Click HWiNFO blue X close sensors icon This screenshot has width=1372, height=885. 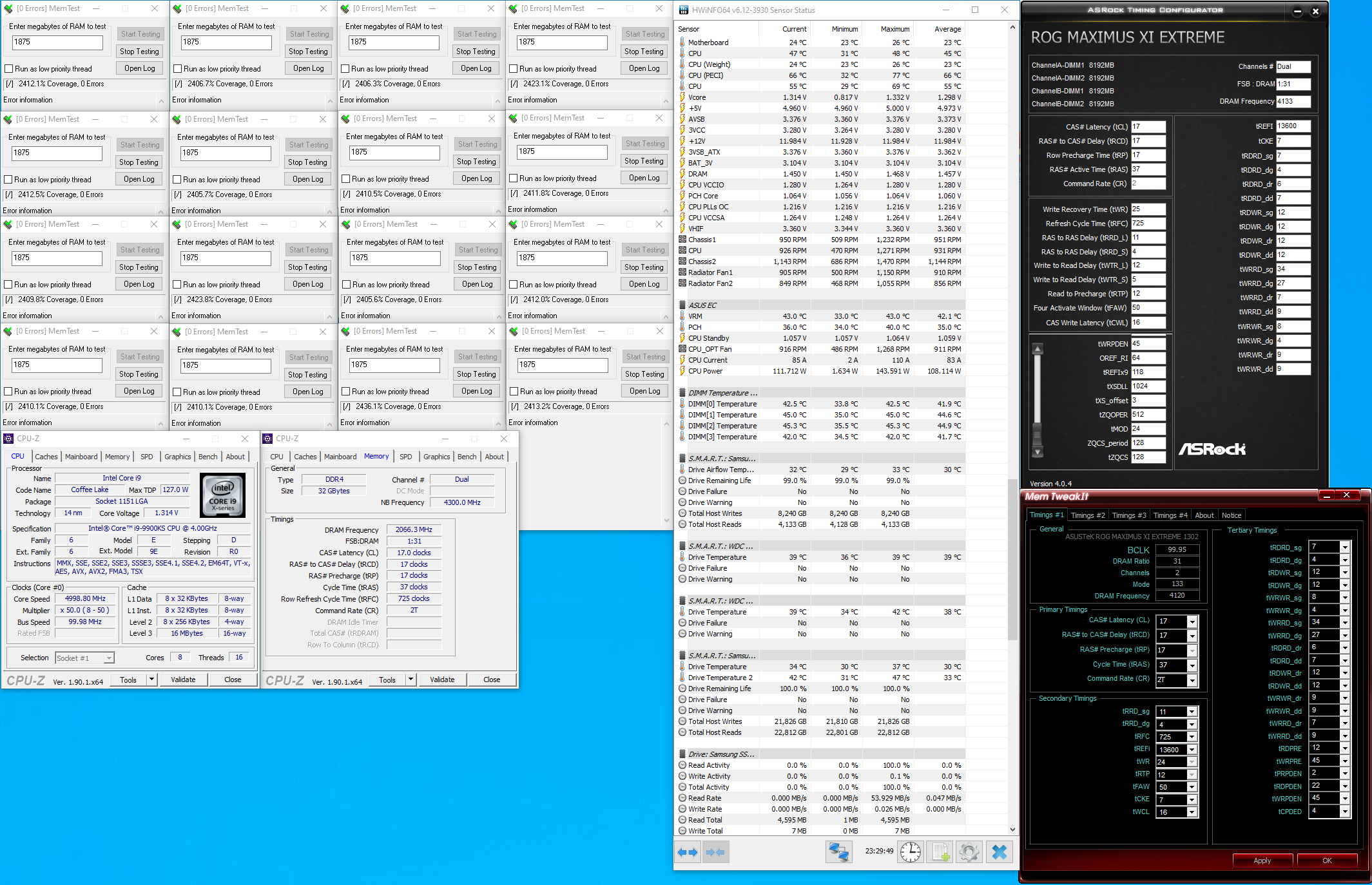[999, 852]
